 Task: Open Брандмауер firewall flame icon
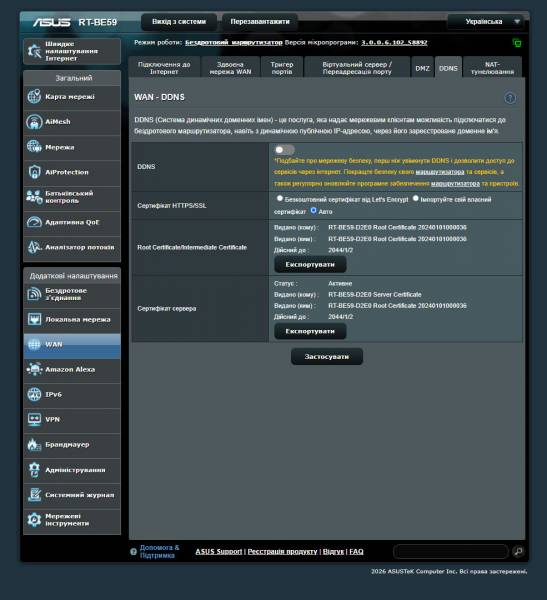point(34,445)
